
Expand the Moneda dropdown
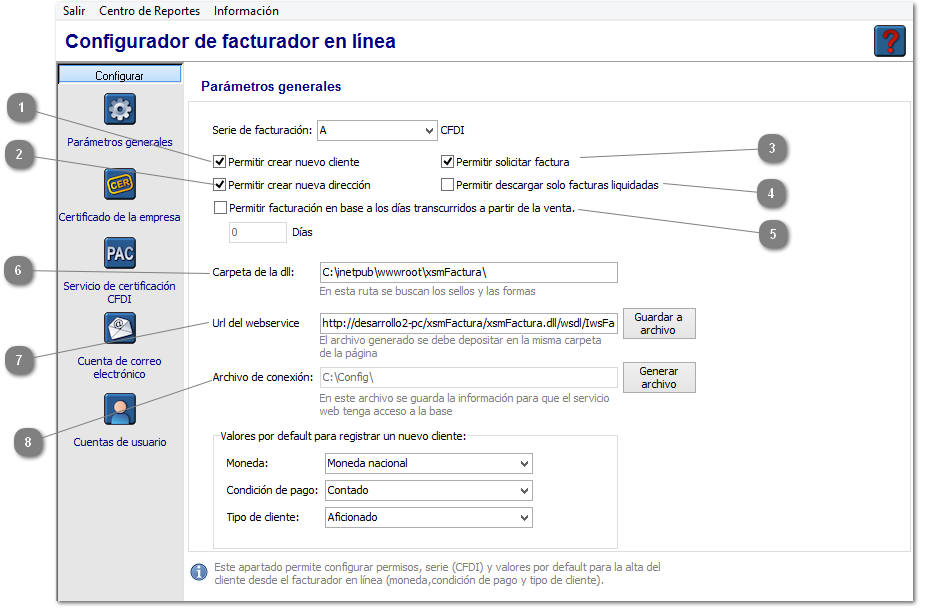tap(429, 463)
